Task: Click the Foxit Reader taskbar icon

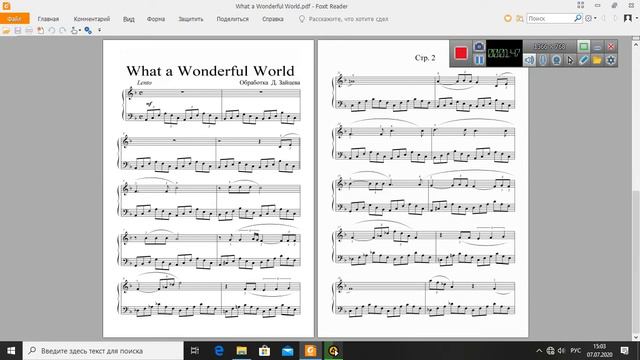Action: (310, 351)
